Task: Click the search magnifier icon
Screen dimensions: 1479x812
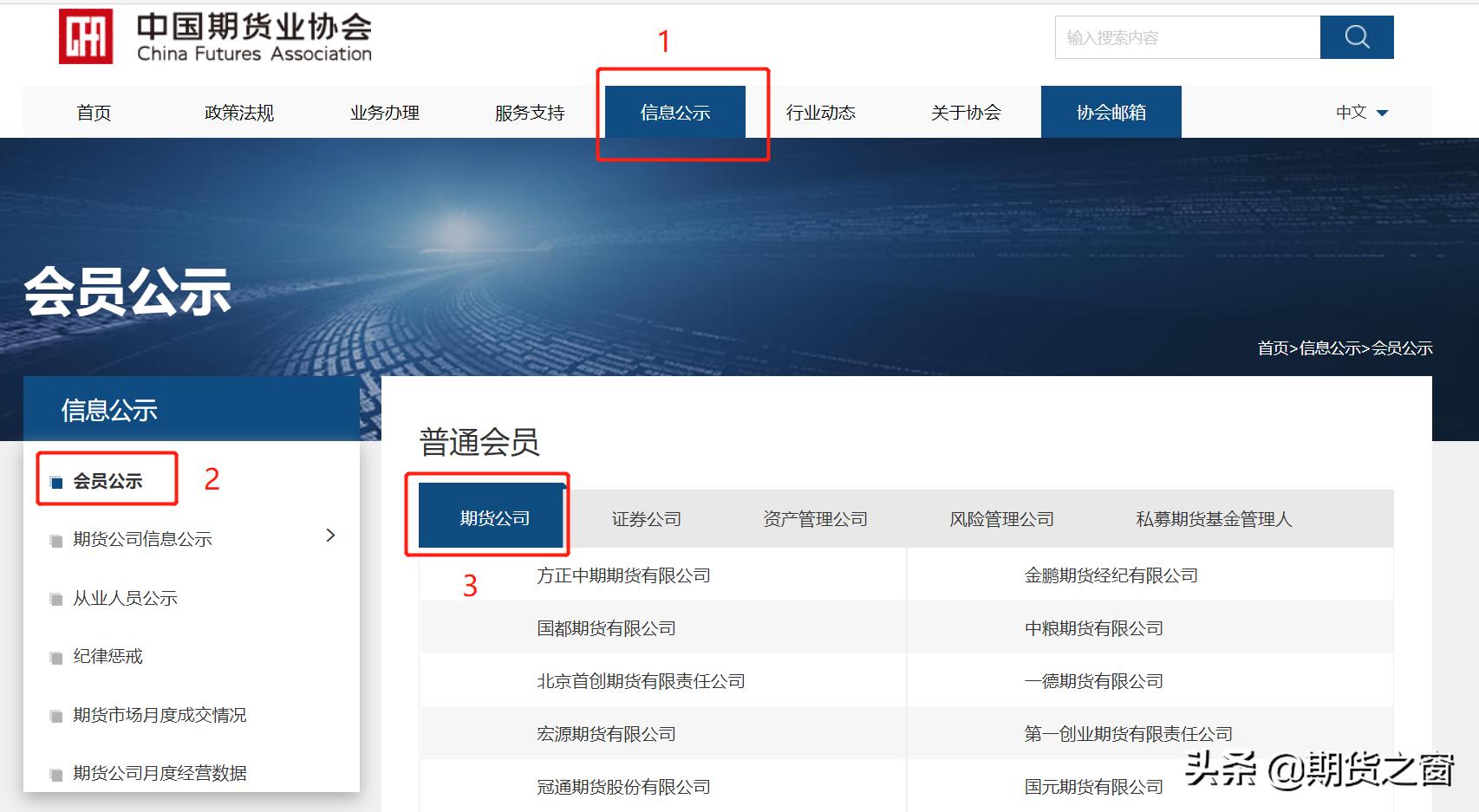Action: tap(1356, 37)
